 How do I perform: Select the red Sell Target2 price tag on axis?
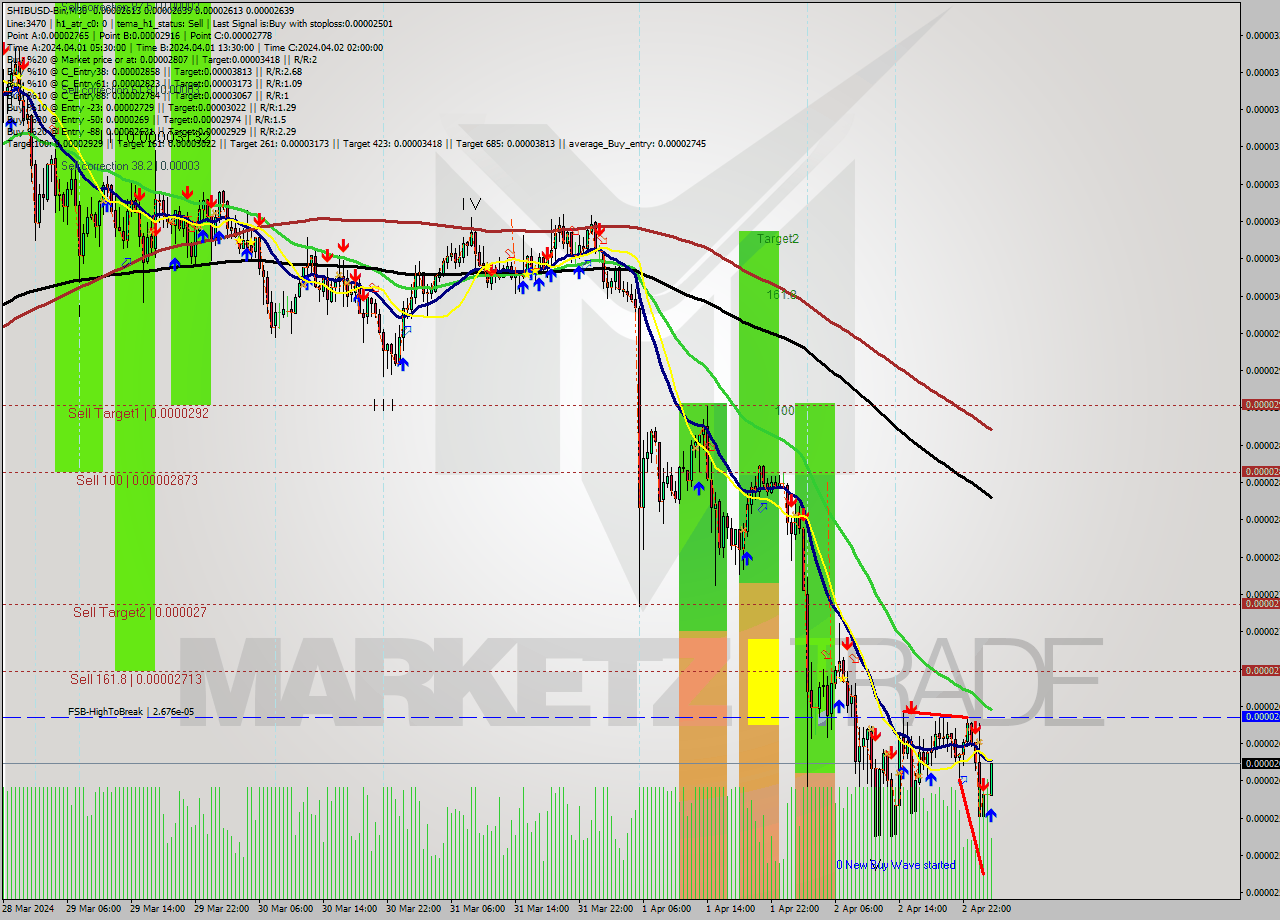pos(1260,603)
